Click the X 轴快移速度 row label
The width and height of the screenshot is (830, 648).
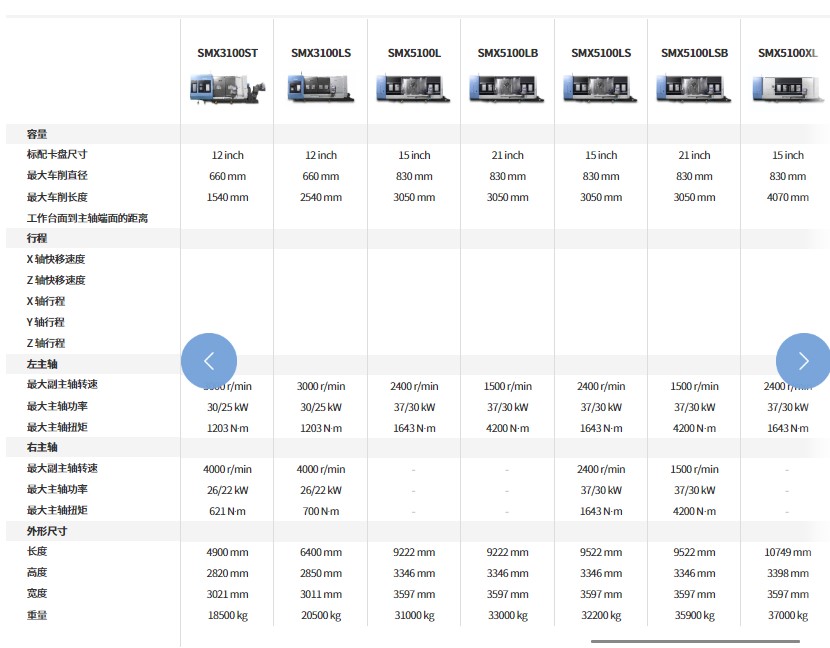click(x=56, y=259)
